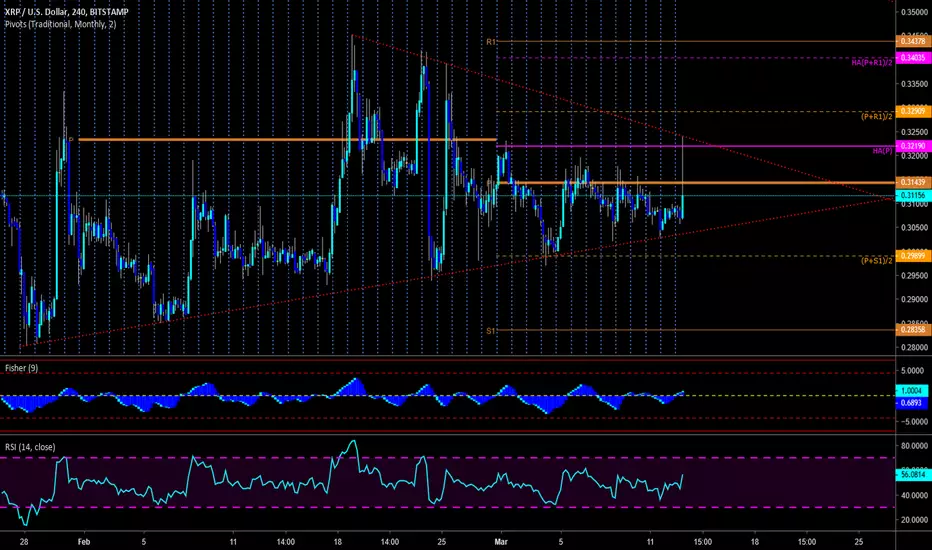Select the (P+S1)/2 line label
The width and height of the screenshot is (932, 550).
tap(876, 261)
